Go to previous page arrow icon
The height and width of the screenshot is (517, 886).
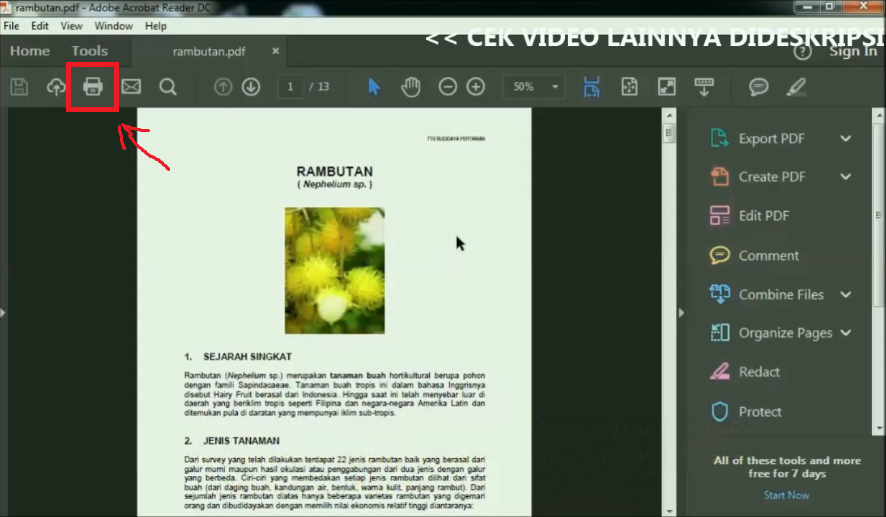click(223, 86)
